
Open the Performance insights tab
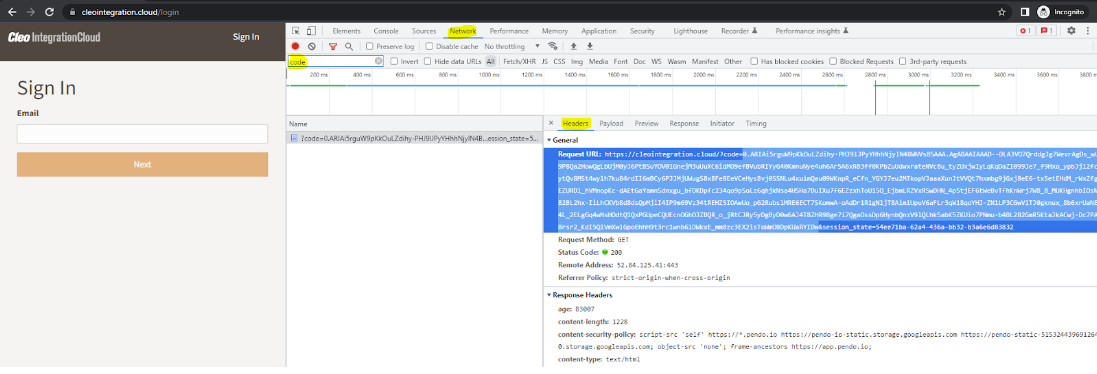[x=812, y=31]
